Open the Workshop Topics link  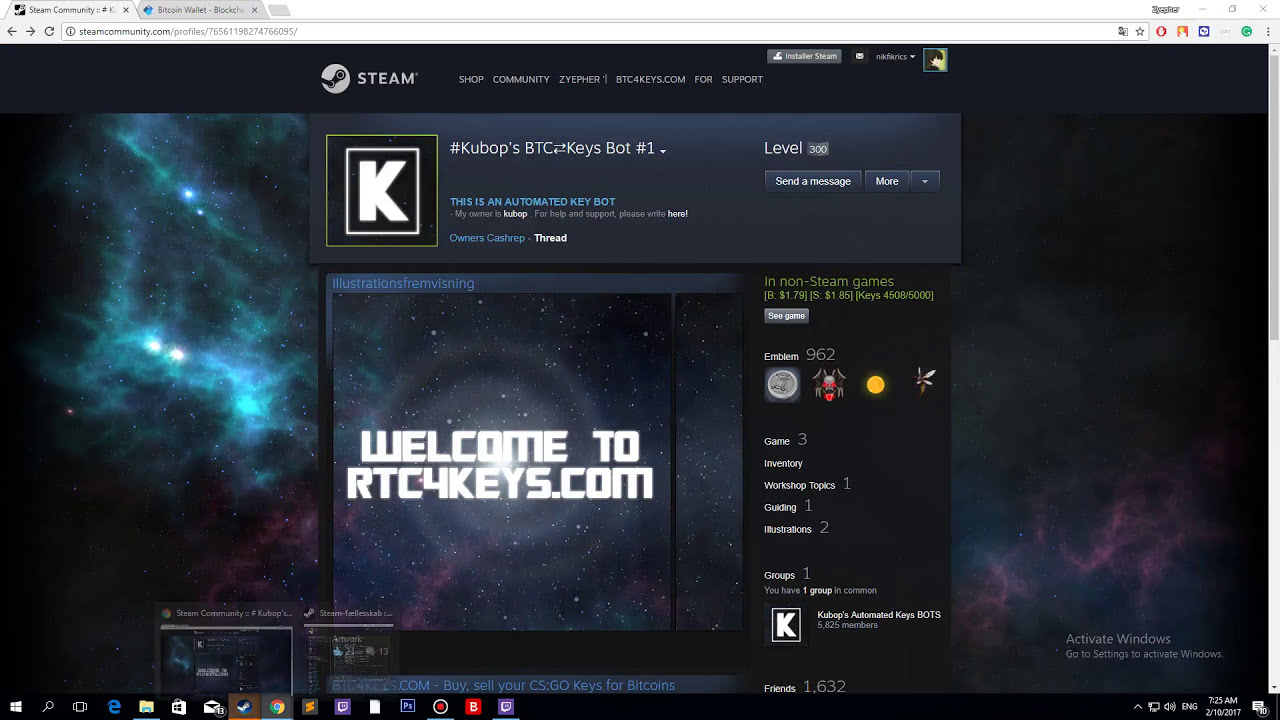coord(807,484)
